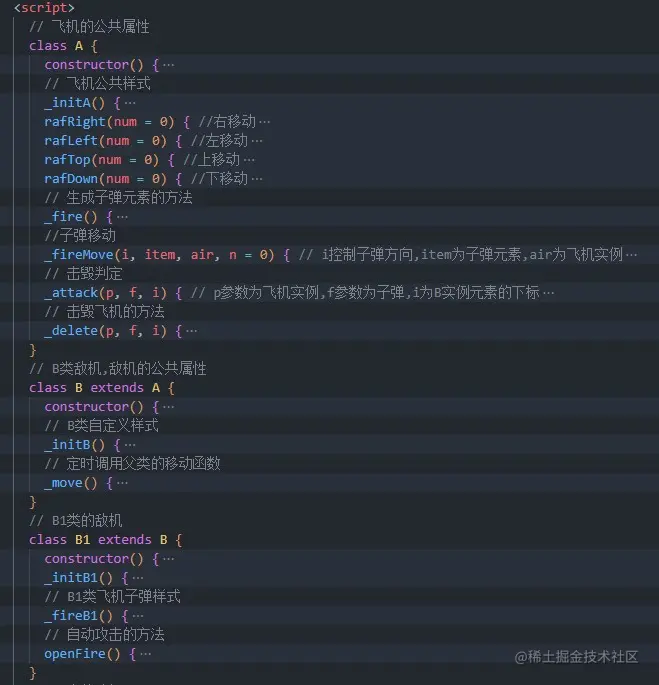Click 'item' parameter in _fireMove
Screen dimensions: 659x685
point(160,255)
